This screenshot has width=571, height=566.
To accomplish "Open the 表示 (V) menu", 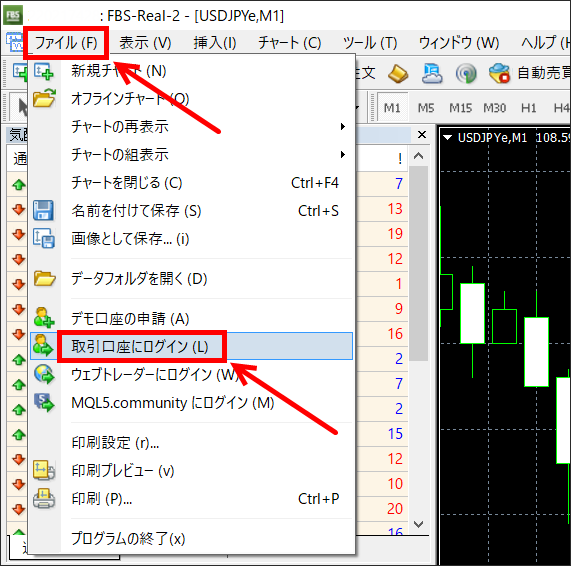I will 146,43.
